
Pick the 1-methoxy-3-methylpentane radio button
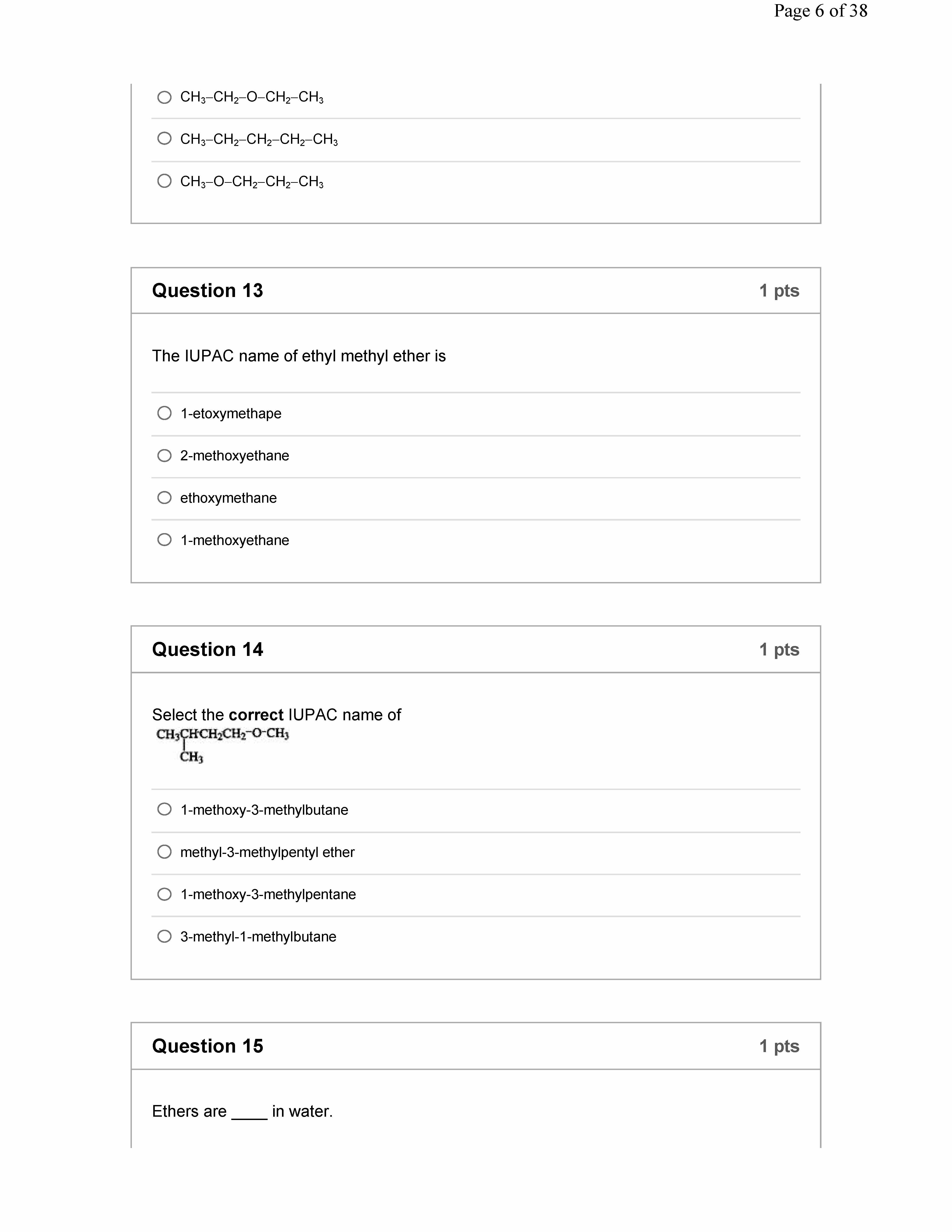click(x=164, y=894)
